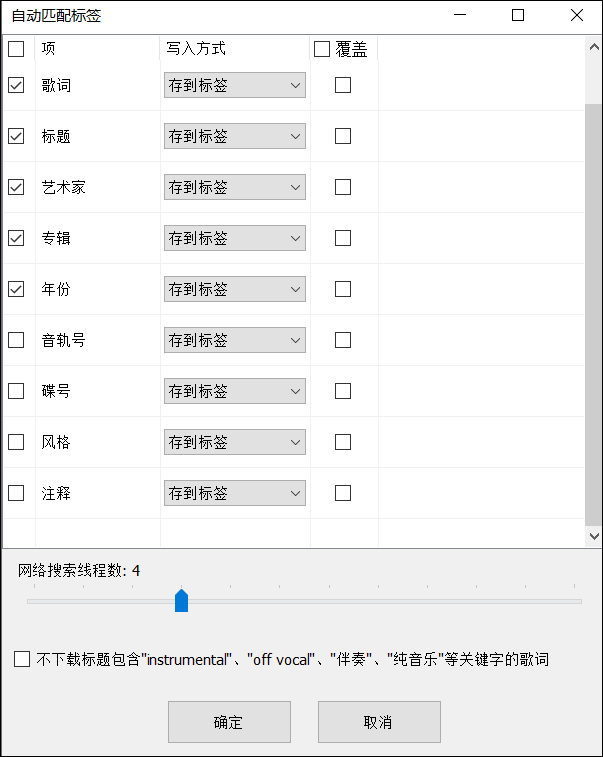Enable skipping instrumental lyrics download checkbox
Image resolution: width=603 pixels, height=757 pixels.
22,660
